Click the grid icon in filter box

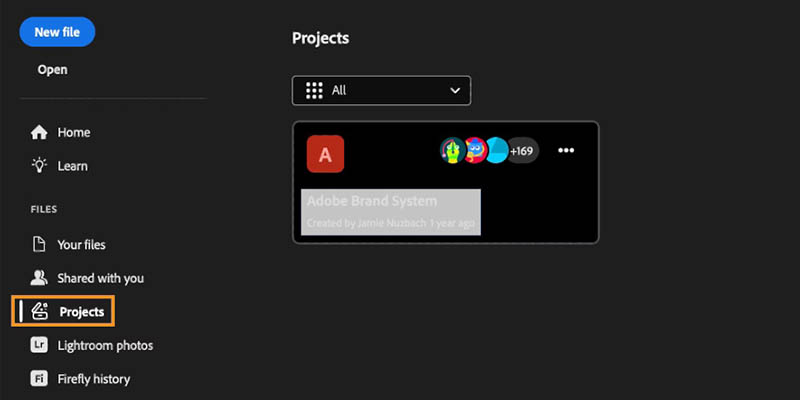pos(314,90)
